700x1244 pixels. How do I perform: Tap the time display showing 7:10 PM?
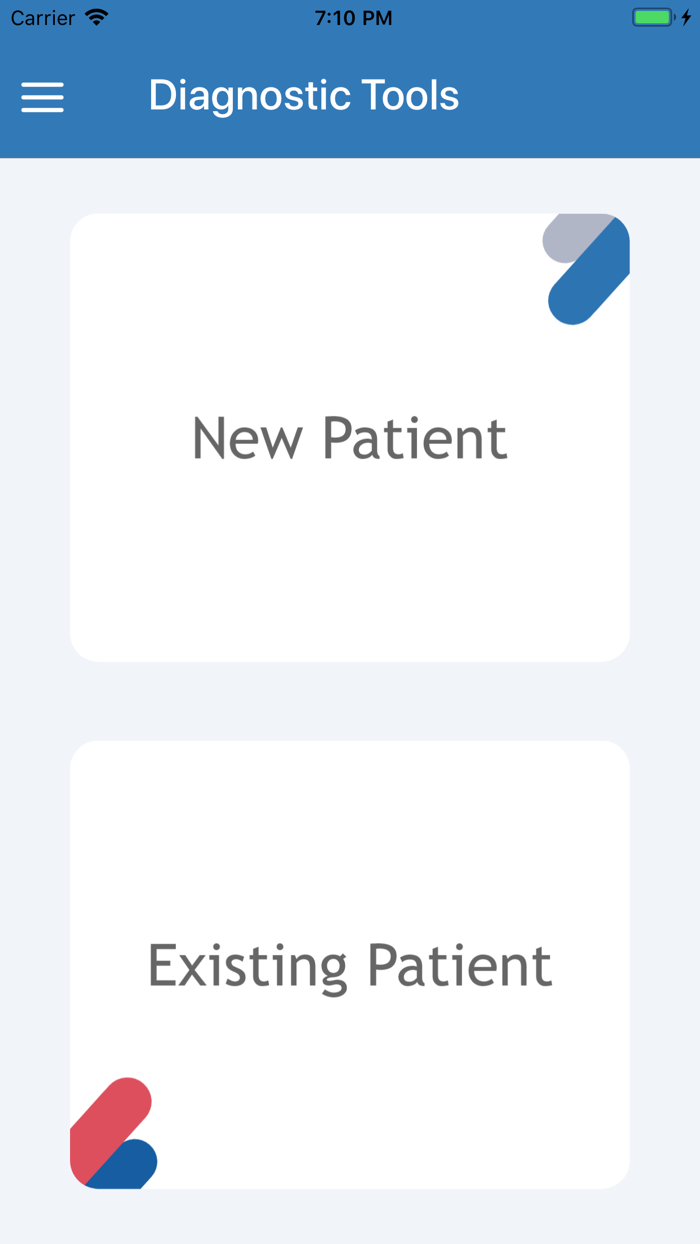(x=355, y=16)
